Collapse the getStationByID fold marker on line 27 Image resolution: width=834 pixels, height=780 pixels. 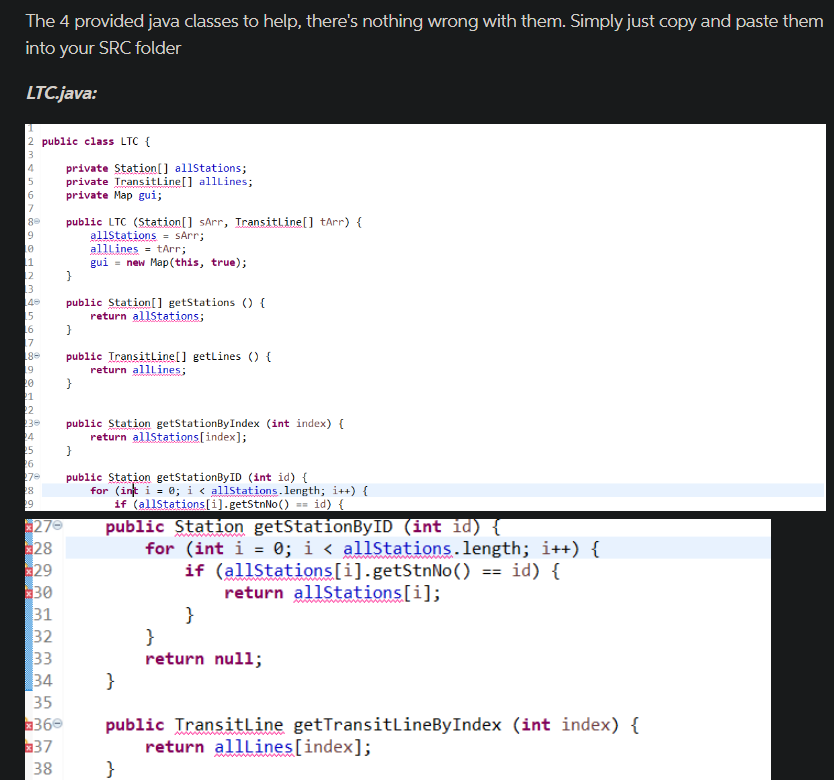[x=58, y=526]
